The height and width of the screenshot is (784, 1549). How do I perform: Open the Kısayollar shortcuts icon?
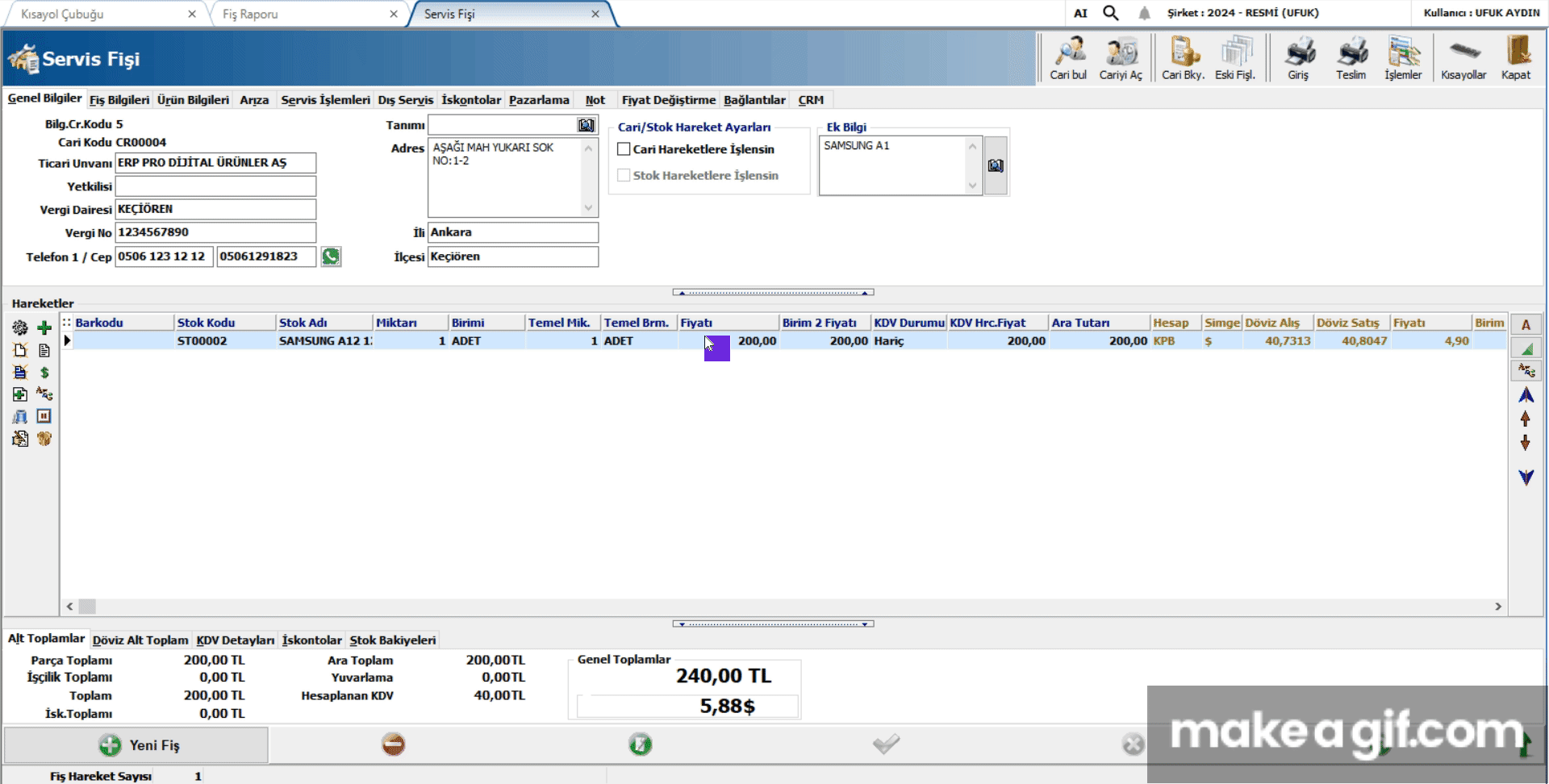tap(1463, 57)
